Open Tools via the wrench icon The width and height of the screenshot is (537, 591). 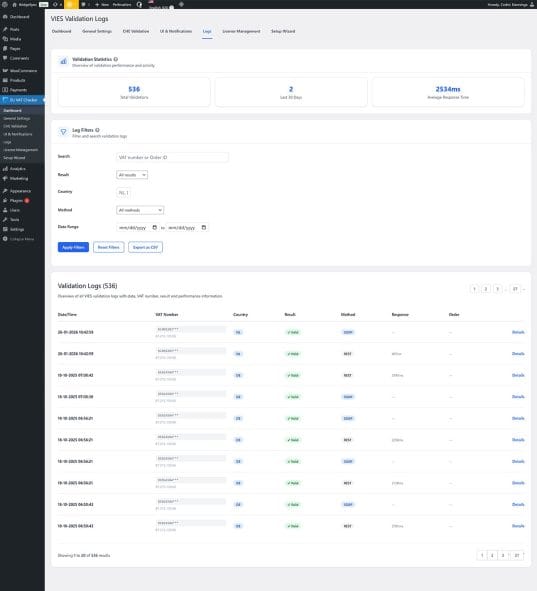pos(5,219)
